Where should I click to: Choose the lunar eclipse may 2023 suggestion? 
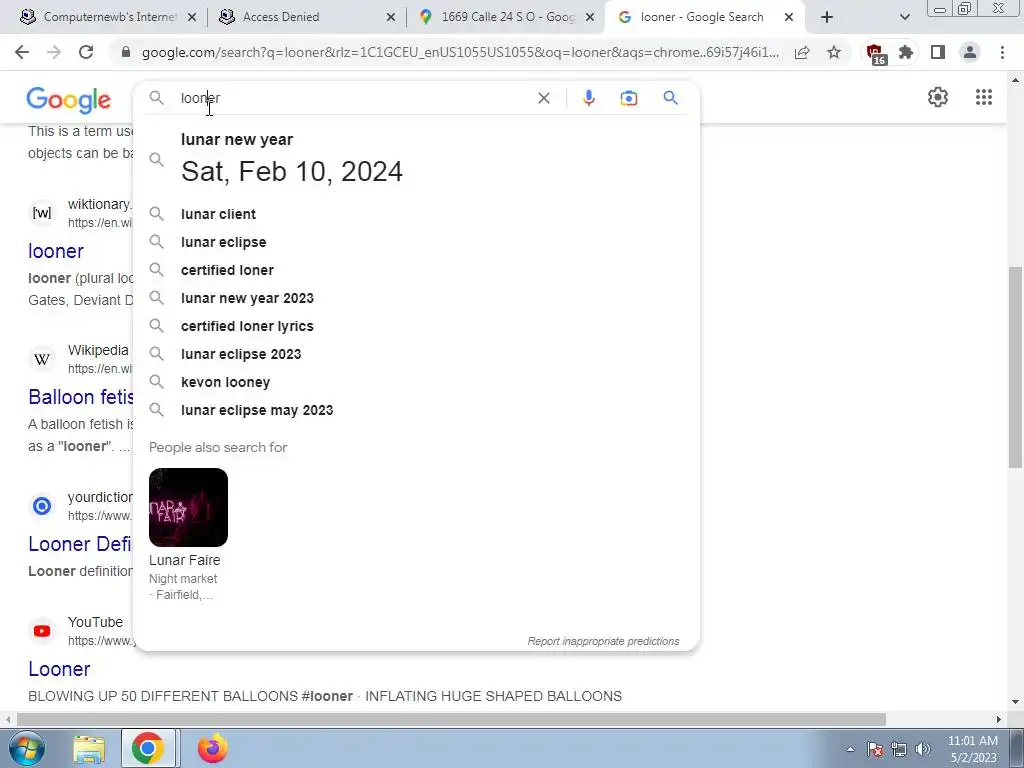[x=416, y=410]
